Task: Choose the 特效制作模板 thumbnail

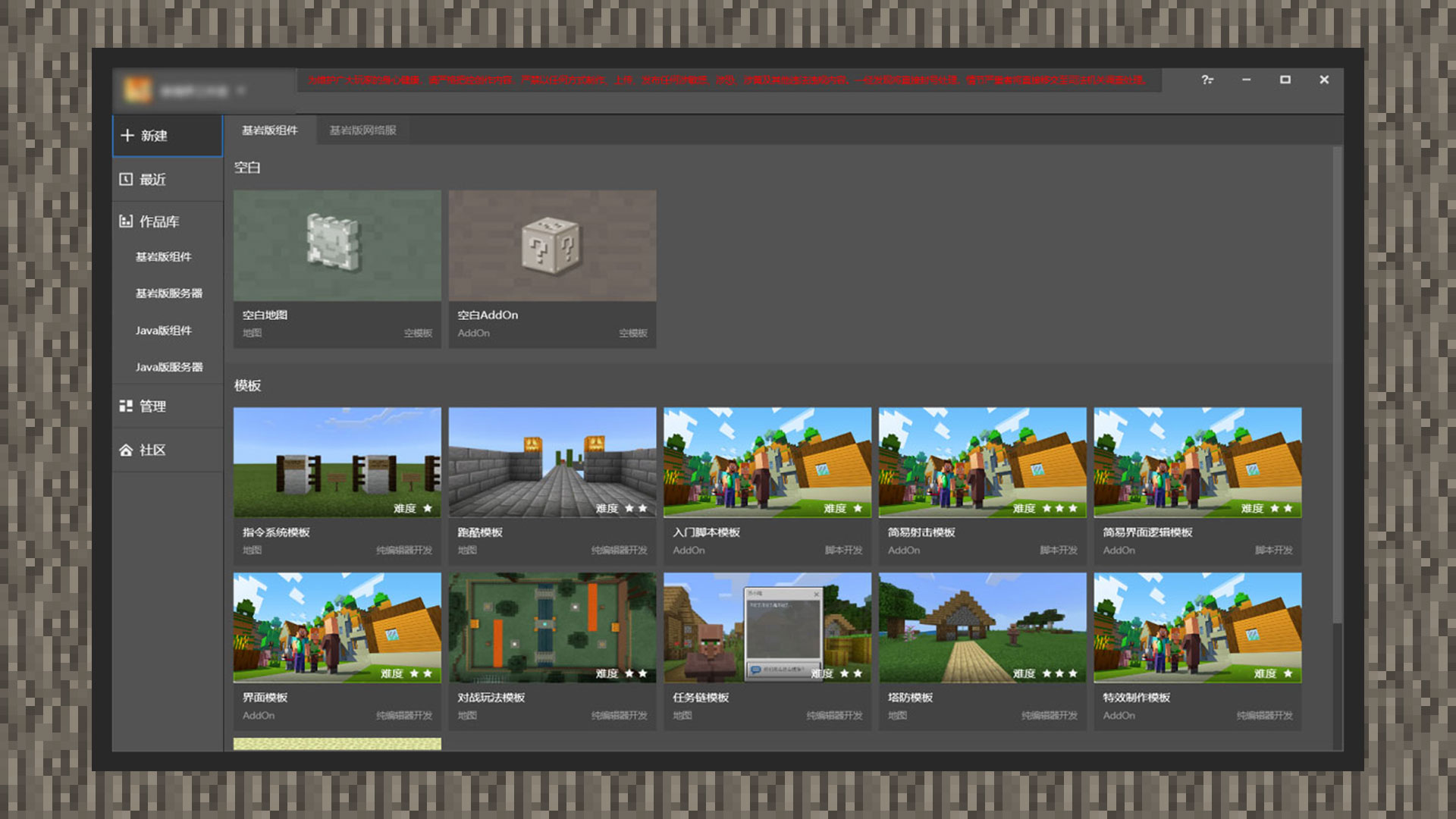Action: (x=1198, y=628)
